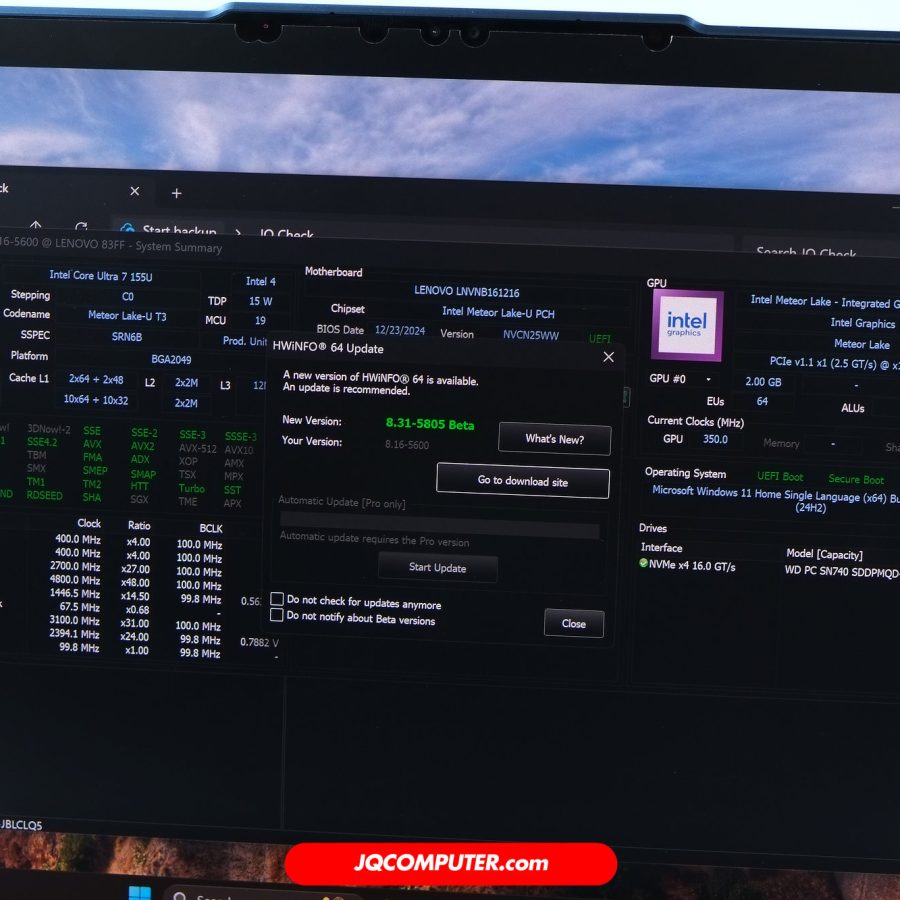This screenshot has height=900, width=900.
Task: Click the 'SSE4.2' feature flag
Action: click(x=42, y=442)
